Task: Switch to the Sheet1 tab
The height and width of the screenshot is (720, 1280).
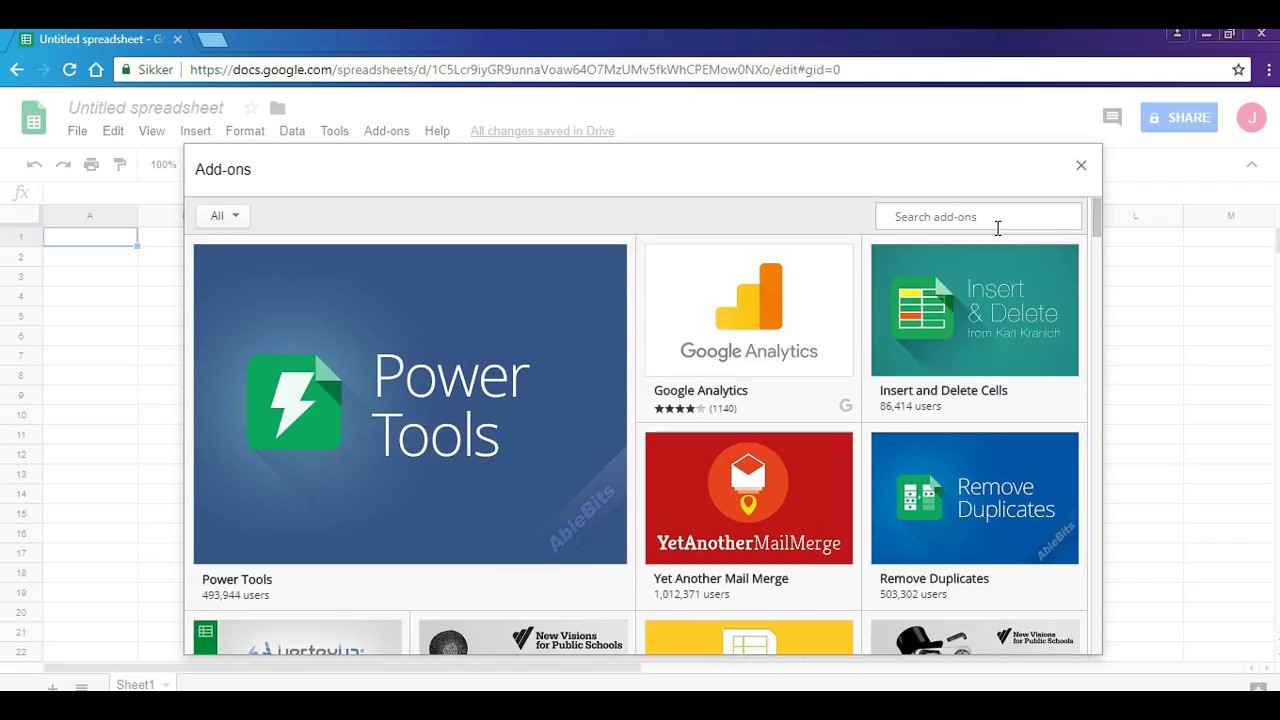Action: (135, 685)
